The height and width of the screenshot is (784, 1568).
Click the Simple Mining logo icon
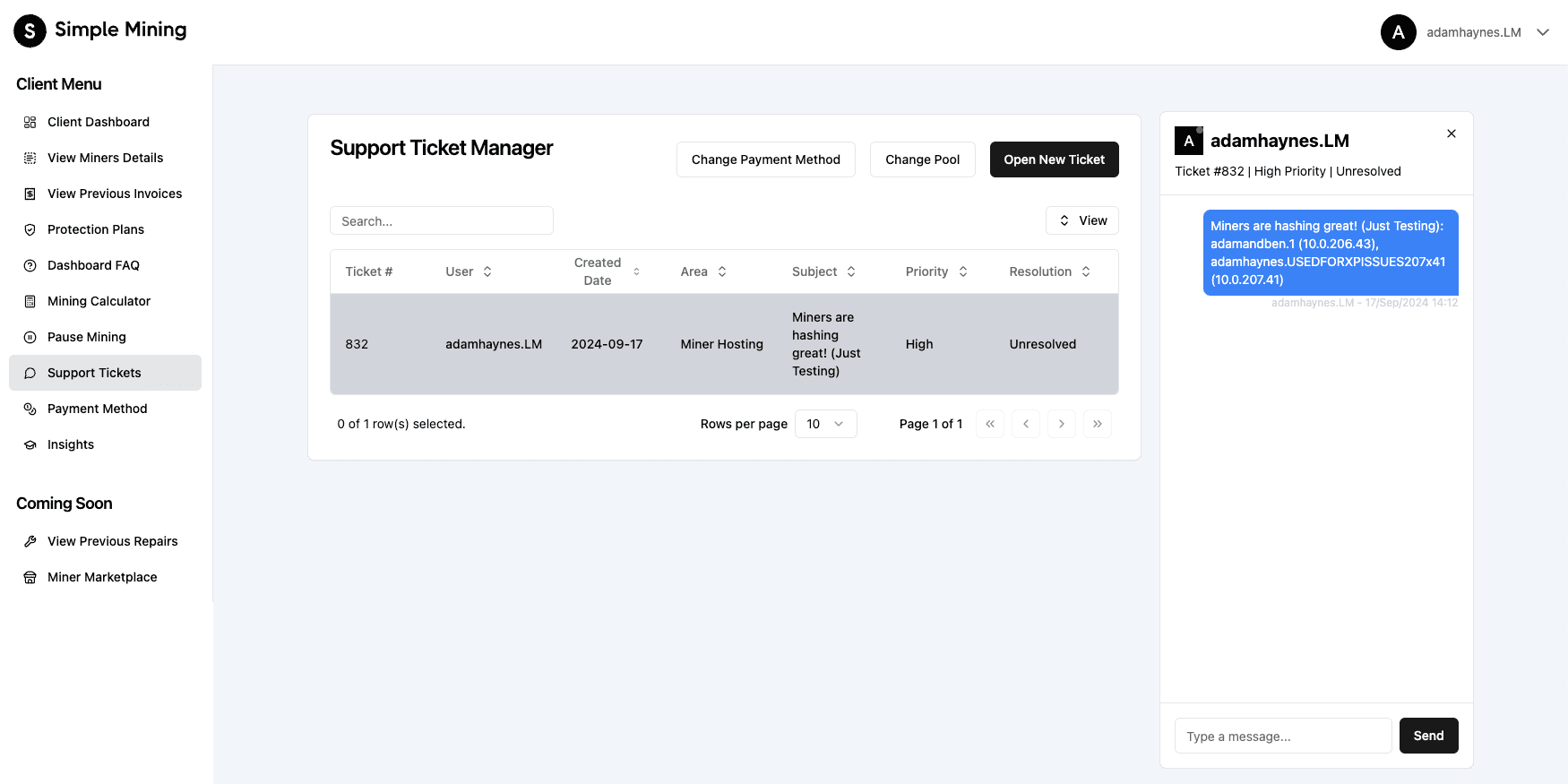(30, 30)
